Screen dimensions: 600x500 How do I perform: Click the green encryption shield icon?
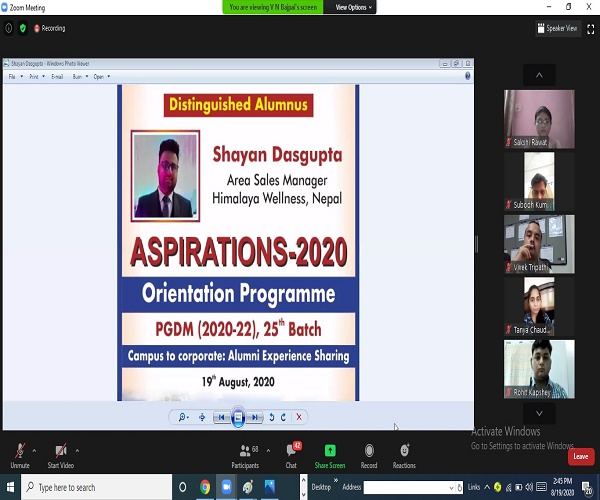pyautogui.click(x=23, y=28)
